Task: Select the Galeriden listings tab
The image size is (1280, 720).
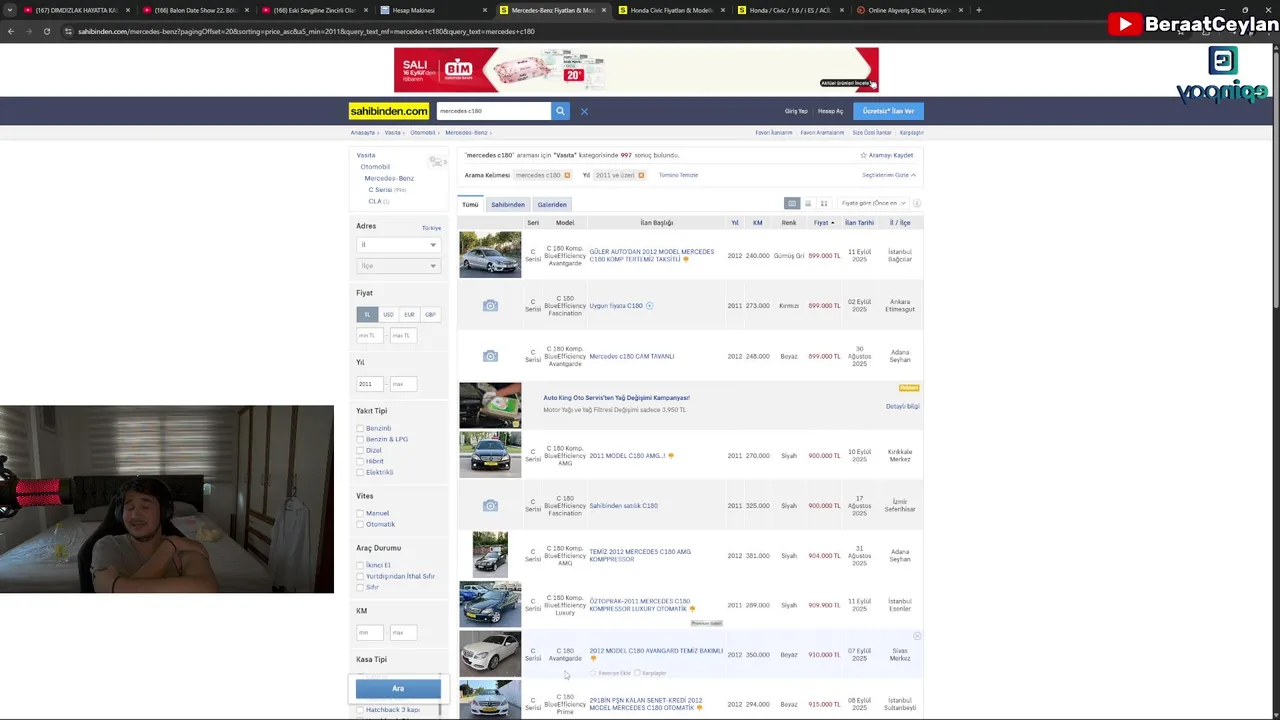Action: point(552,204)
